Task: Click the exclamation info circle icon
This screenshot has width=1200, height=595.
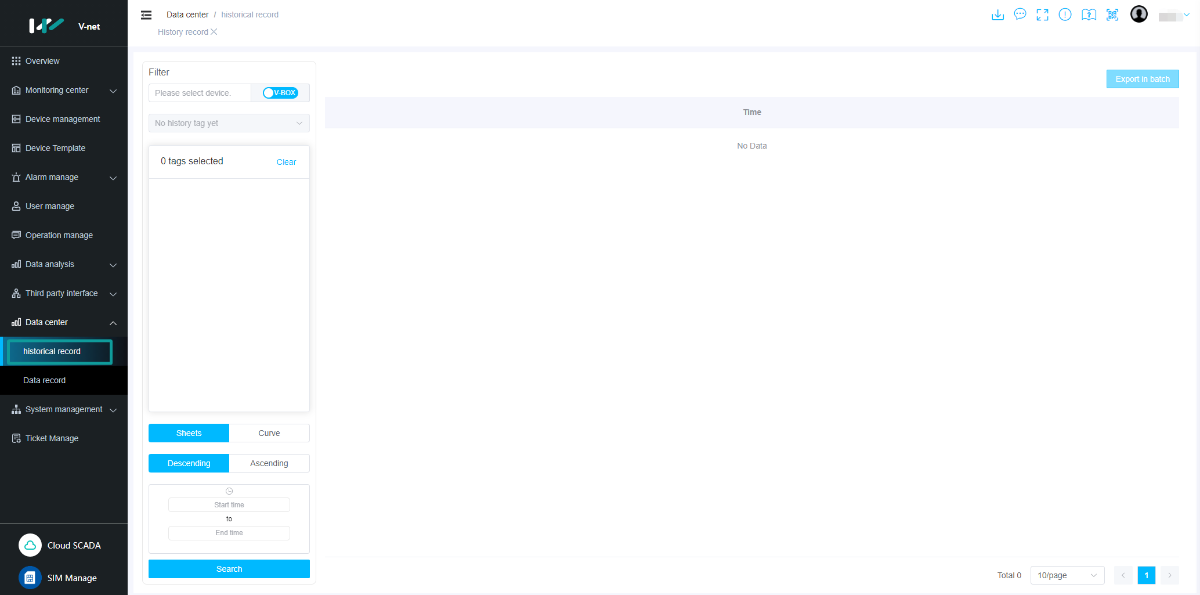Action: (1065, 15)
